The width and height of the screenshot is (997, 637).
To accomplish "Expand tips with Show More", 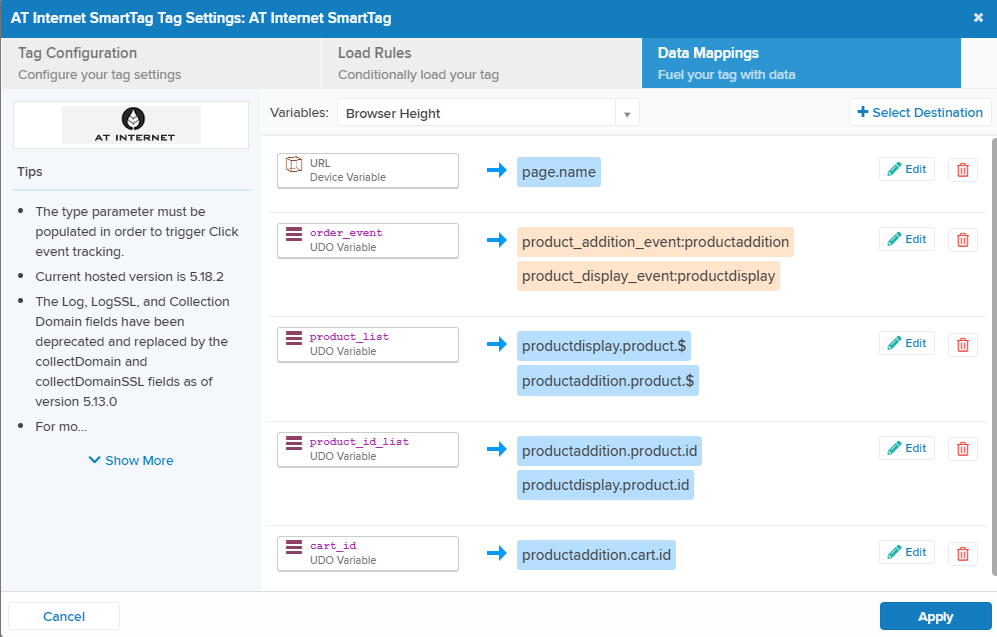I will 131,461.
